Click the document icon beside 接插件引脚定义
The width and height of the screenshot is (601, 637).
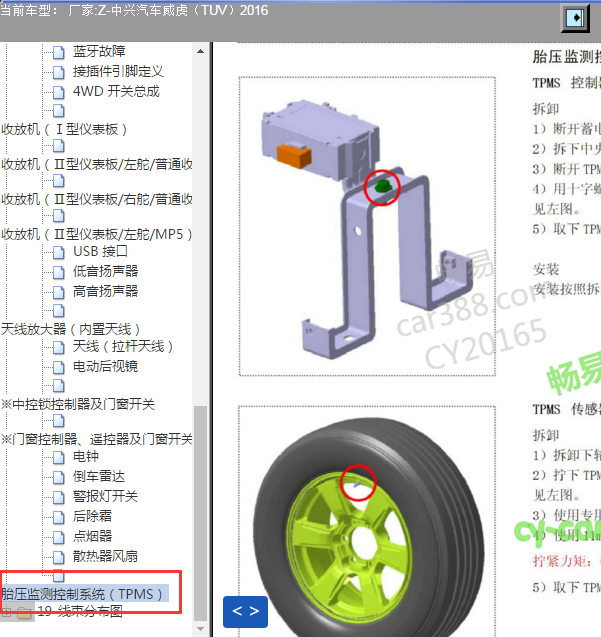click(x=58, y=72)
